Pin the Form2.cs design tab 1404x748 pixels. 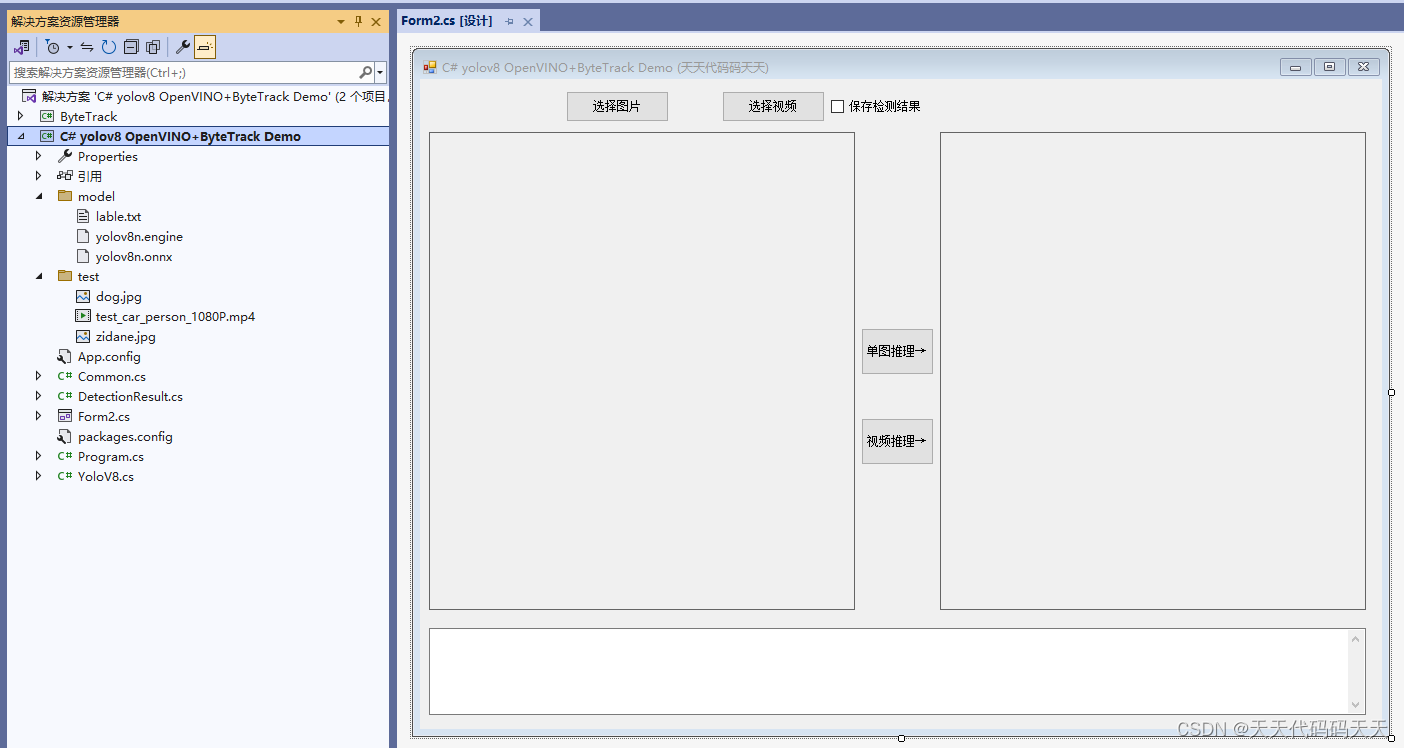tap(509, 21)
